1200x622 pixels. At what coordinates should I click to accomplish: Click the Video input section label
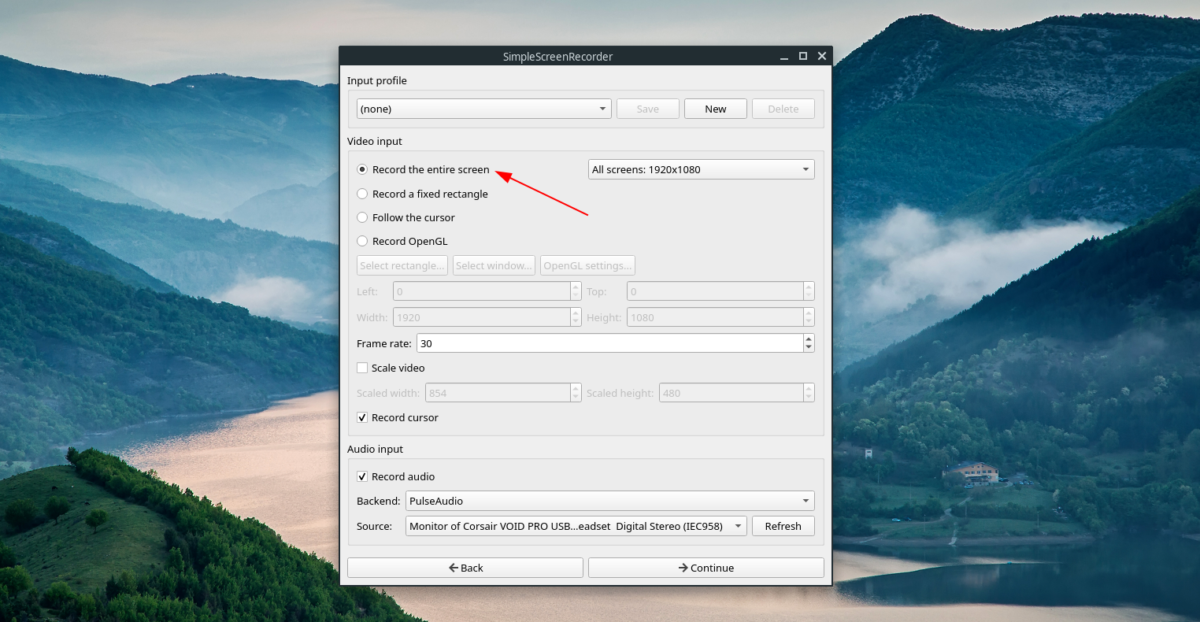click(375, 142)
